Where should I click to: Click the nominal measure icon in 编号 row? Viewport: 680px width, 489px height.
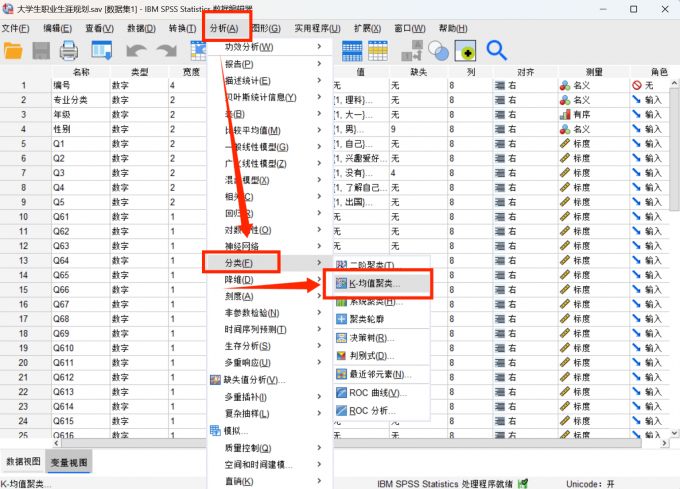point(565,85)
